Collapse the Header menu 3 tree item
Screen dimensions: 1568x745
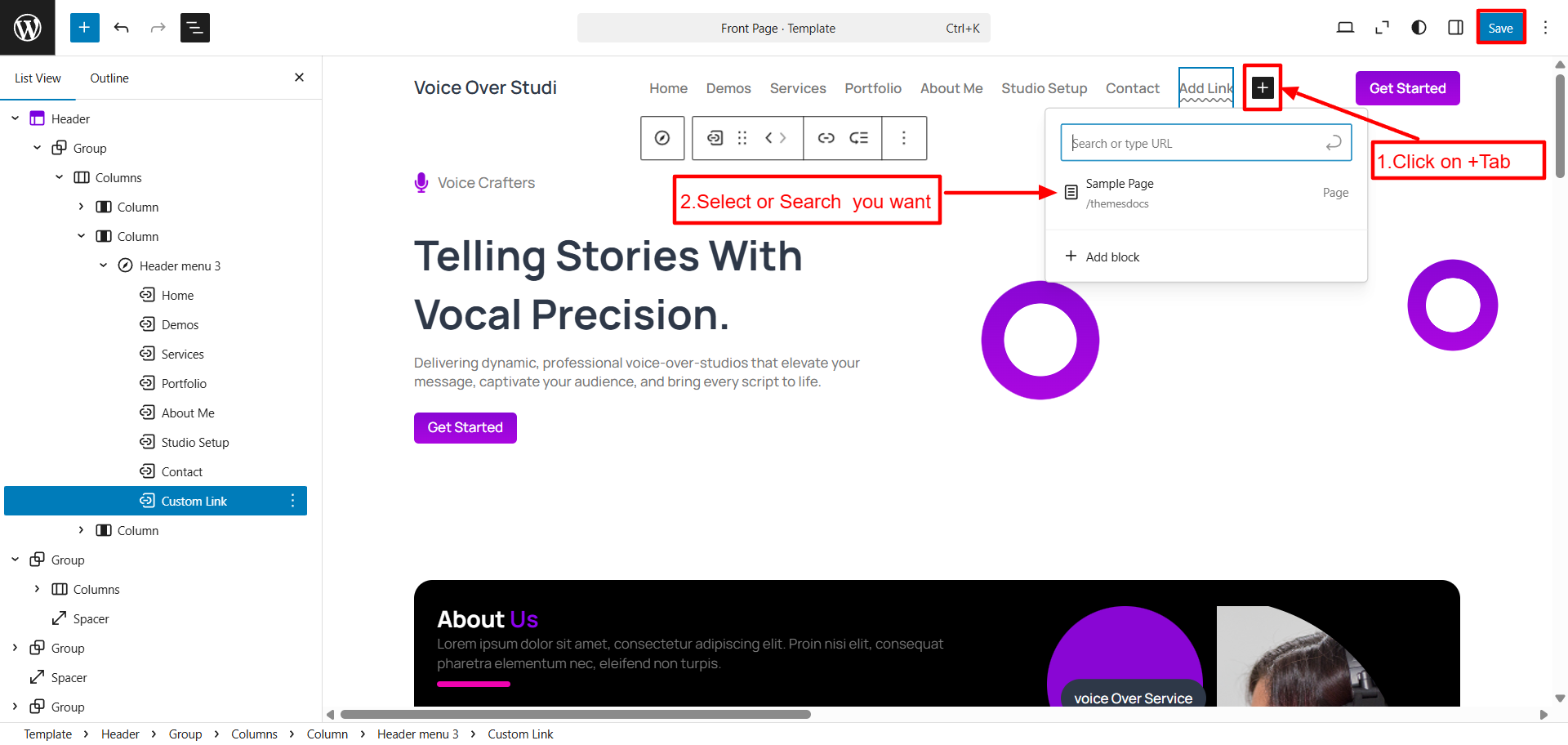[104, 265]
